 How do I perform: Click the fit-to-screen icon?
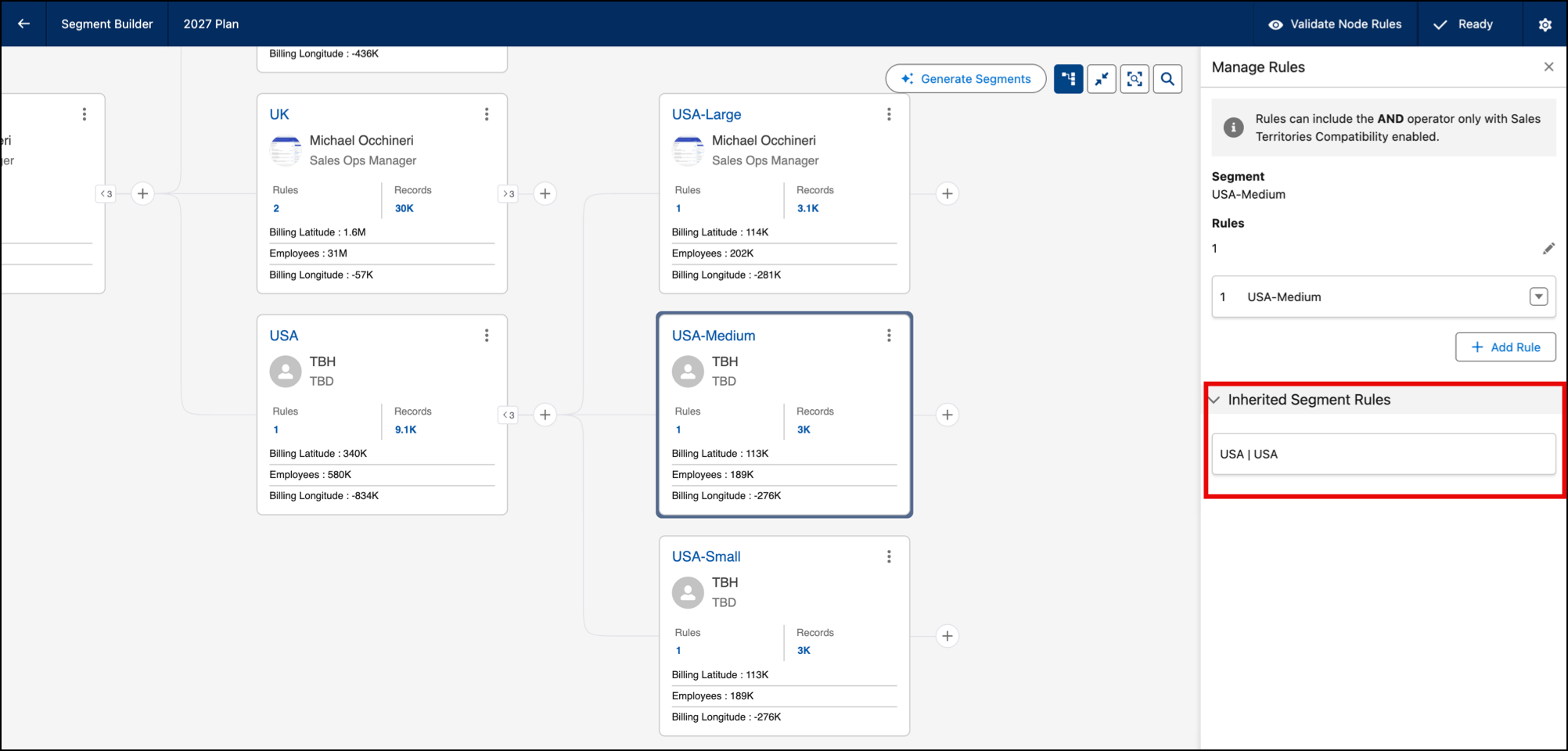[x=1135, y=79]
